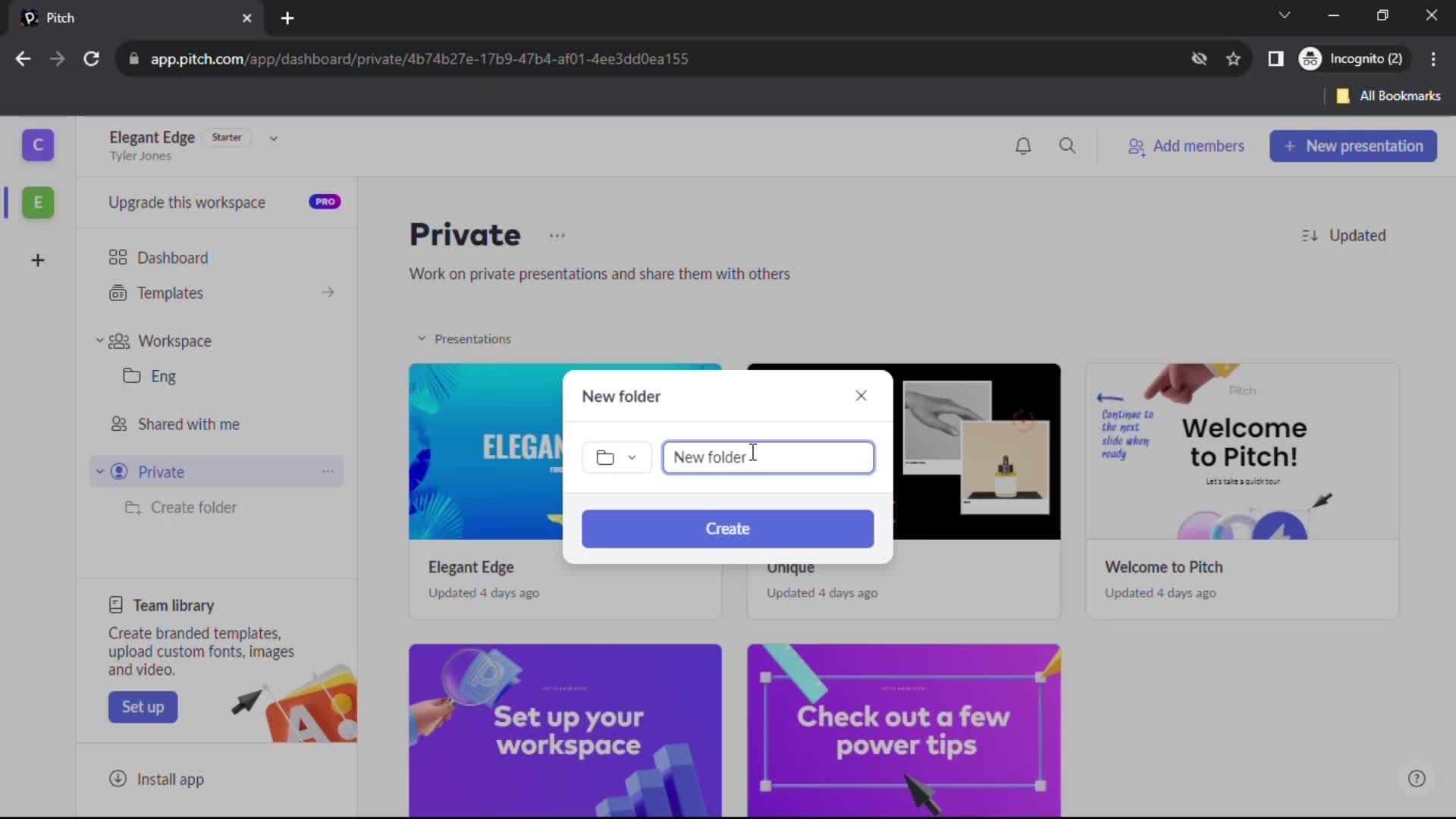Click the Dashboard sidebar icon
The image size is (1456, 819).
pos(118,258)
